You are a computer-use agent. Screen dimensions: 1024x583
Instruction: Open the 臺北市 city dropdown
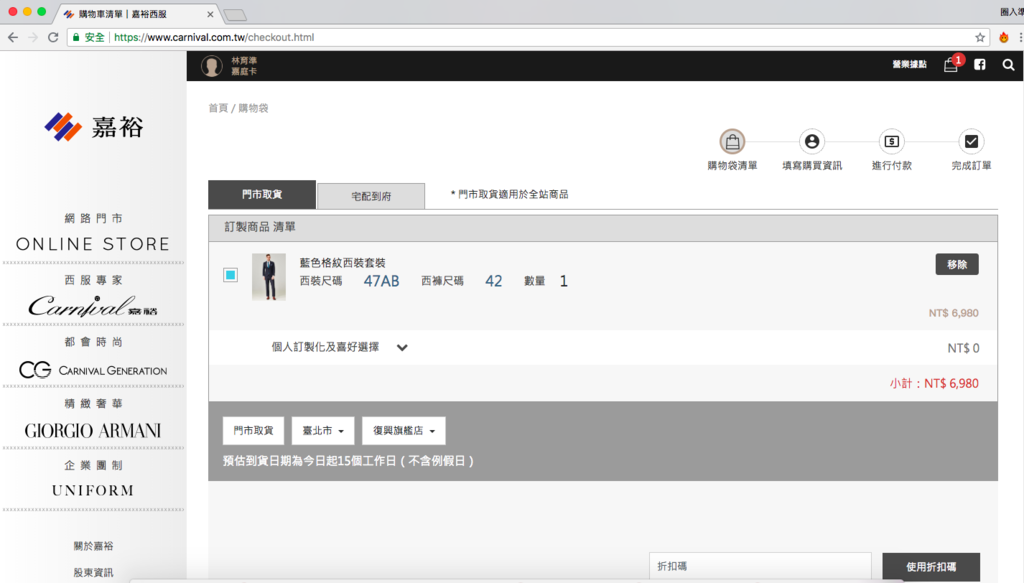323,431
